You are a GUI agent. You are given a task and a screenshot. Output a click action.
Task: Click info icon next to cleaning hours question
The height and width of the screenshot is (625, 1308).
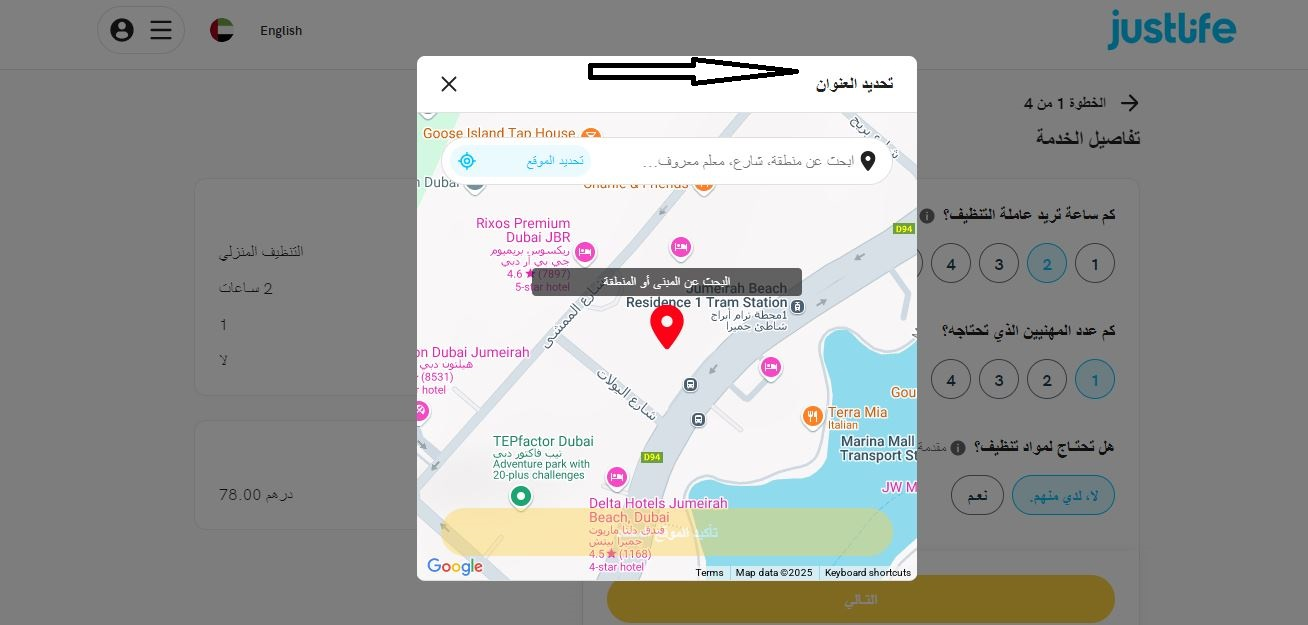point(927,216)
